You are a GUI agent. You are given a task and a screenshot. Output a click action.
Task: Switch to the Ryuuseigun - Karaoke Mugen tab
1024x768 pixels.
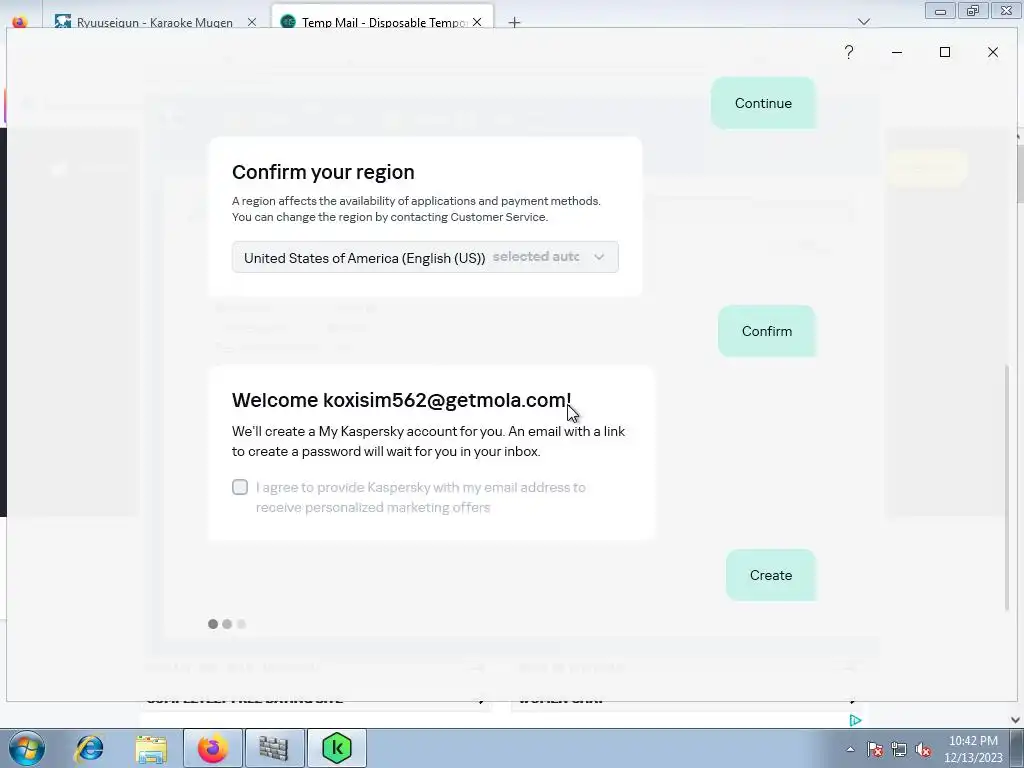(x=155, y=22)
